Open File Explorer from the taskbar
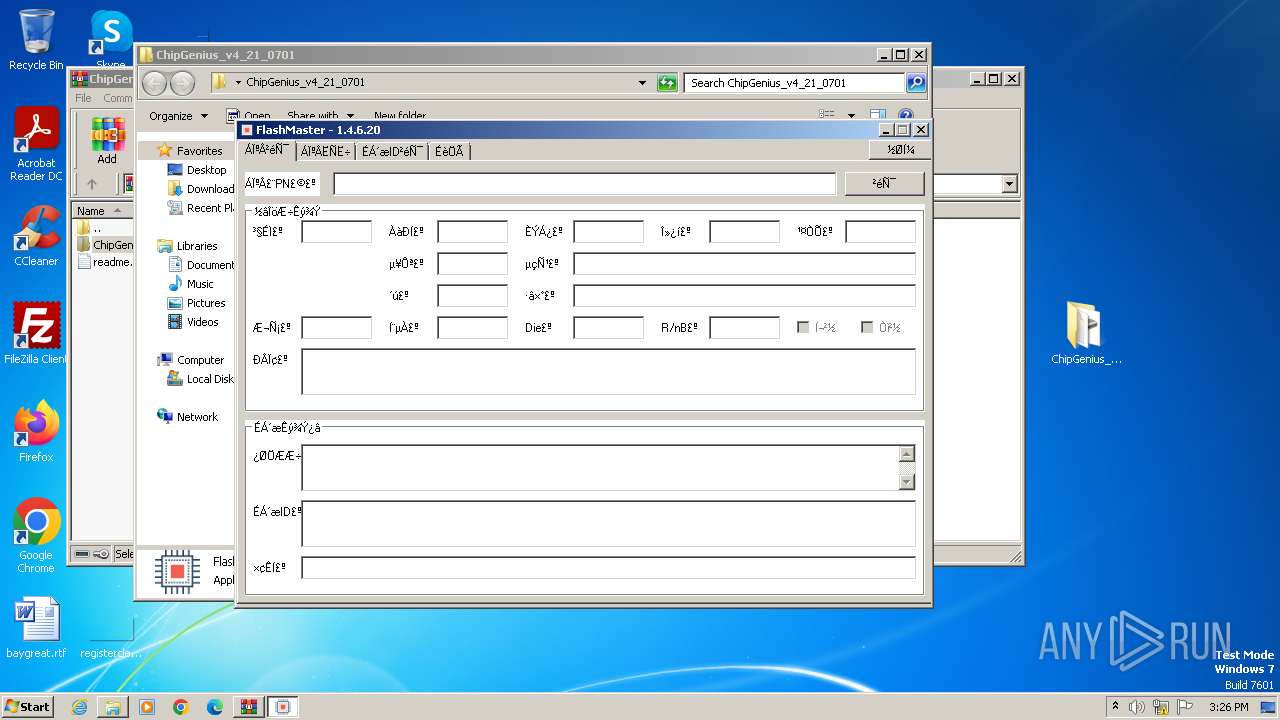This screenshot has height=720, width=1280. click(x=112, y=707)
